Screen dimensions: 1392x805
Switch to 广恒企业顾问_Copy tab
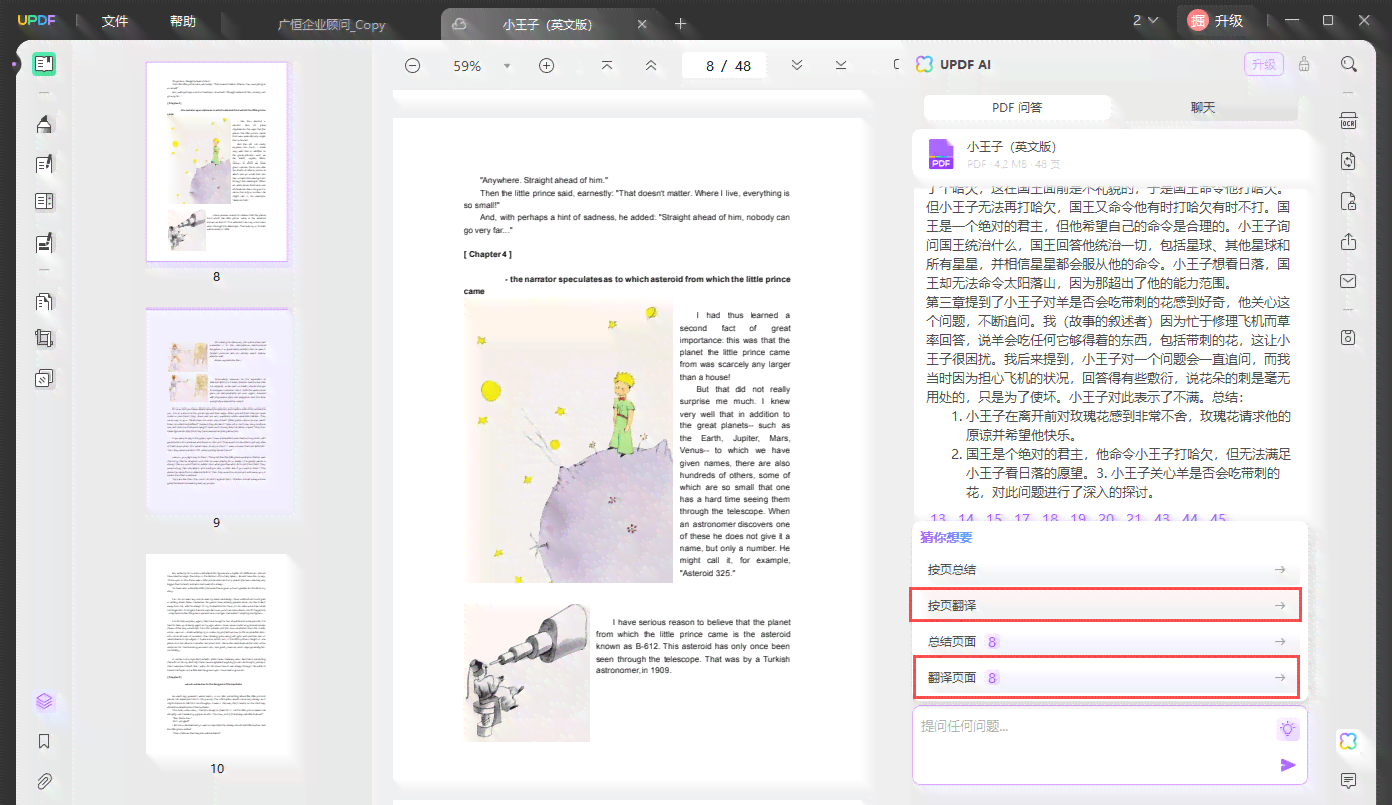pyautogui.click(x=332, y=24)
